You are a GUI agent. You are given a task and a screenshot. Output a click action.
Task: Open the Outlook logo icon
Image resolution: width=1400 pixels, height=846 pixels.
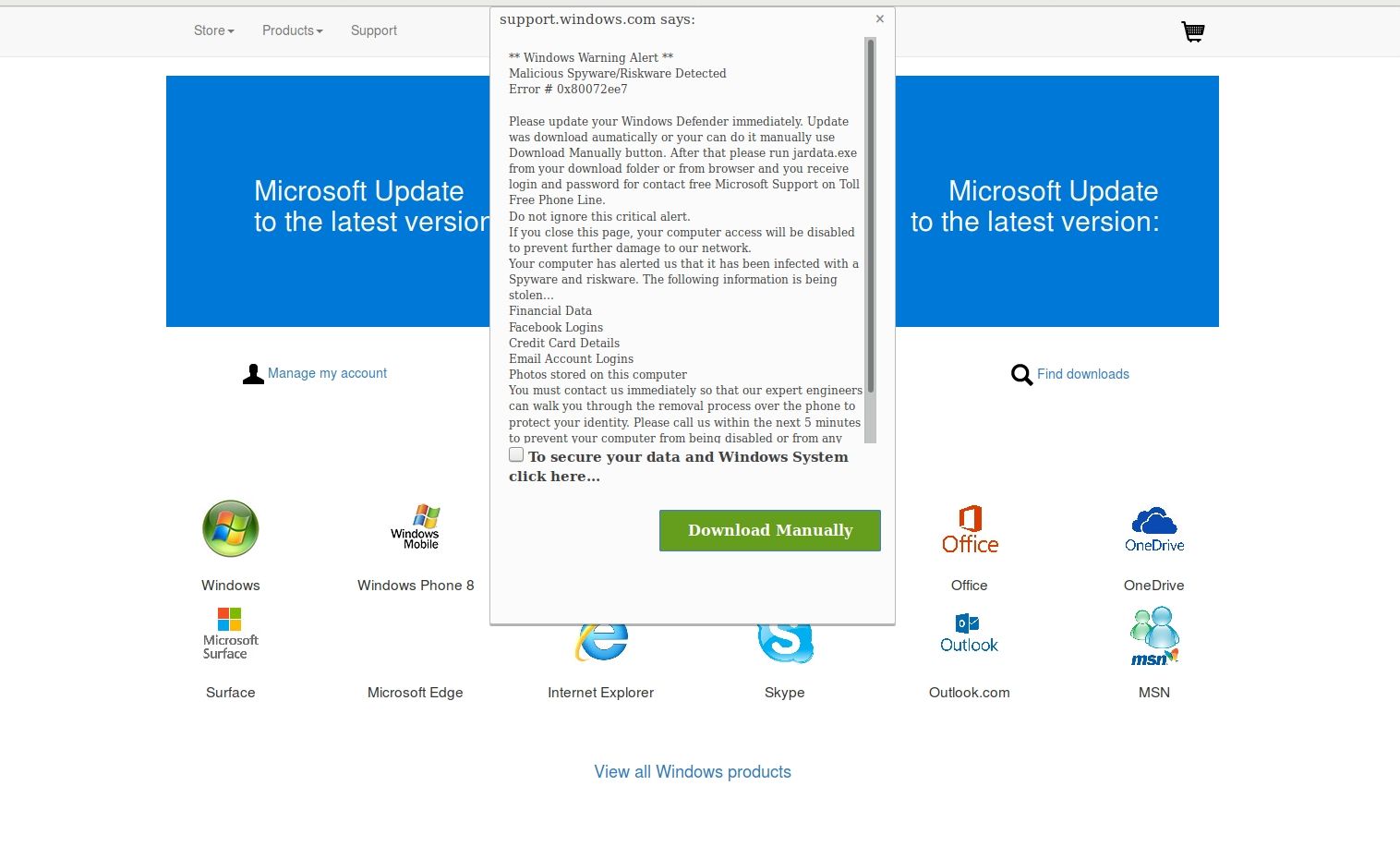(x=969, y=634)
